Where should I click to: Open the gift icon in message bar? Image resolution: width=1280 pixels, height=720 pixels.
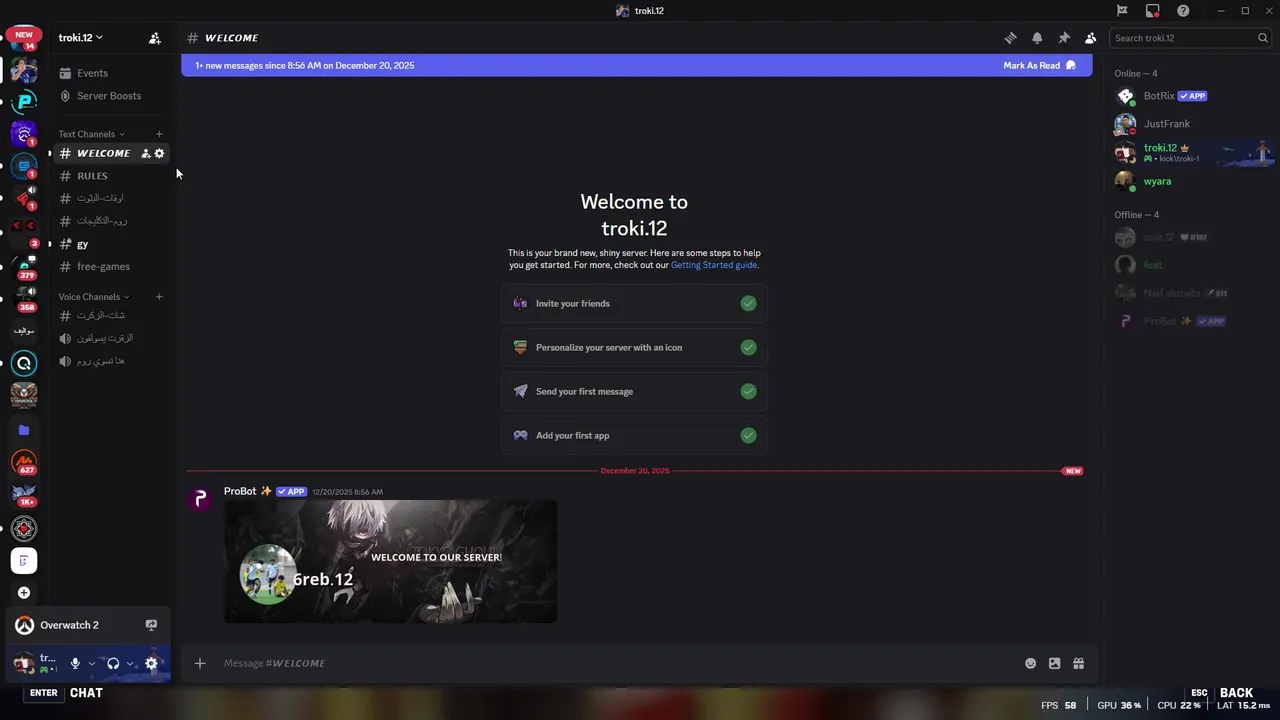(x=1078, y=663)
